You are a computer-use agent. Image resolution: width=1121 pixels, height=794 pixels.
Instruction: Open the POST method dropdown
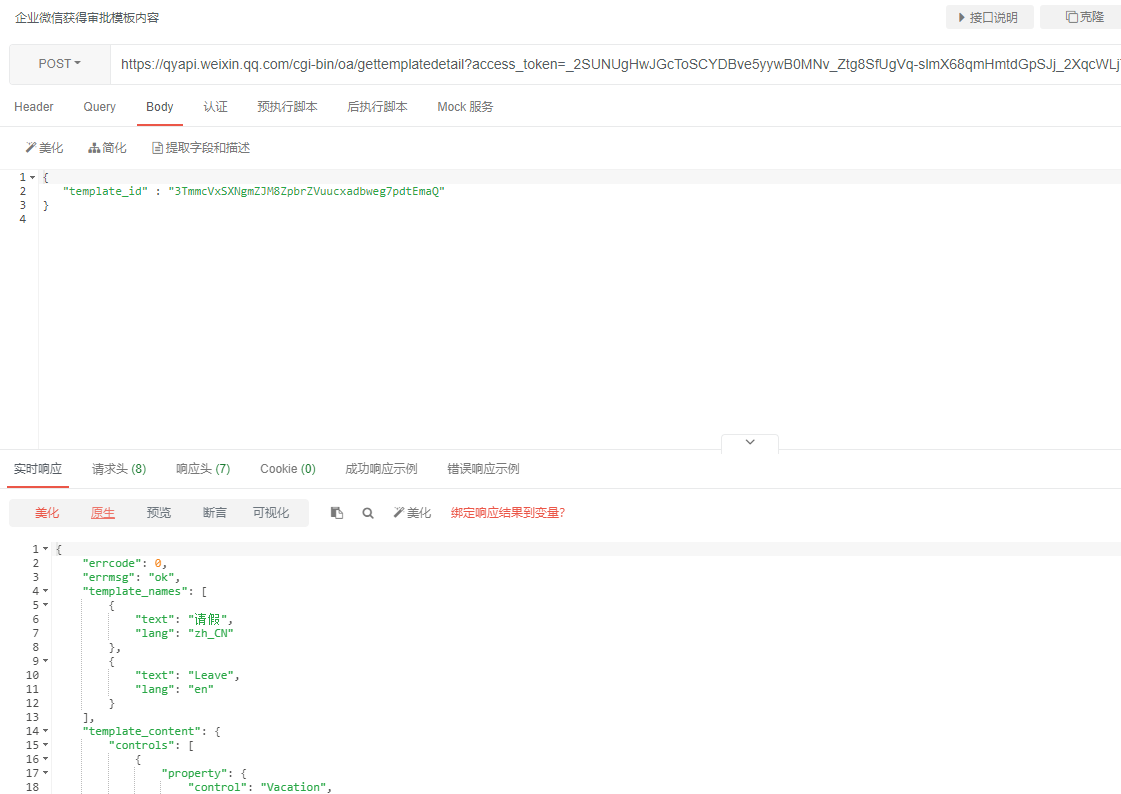[59, 64]
